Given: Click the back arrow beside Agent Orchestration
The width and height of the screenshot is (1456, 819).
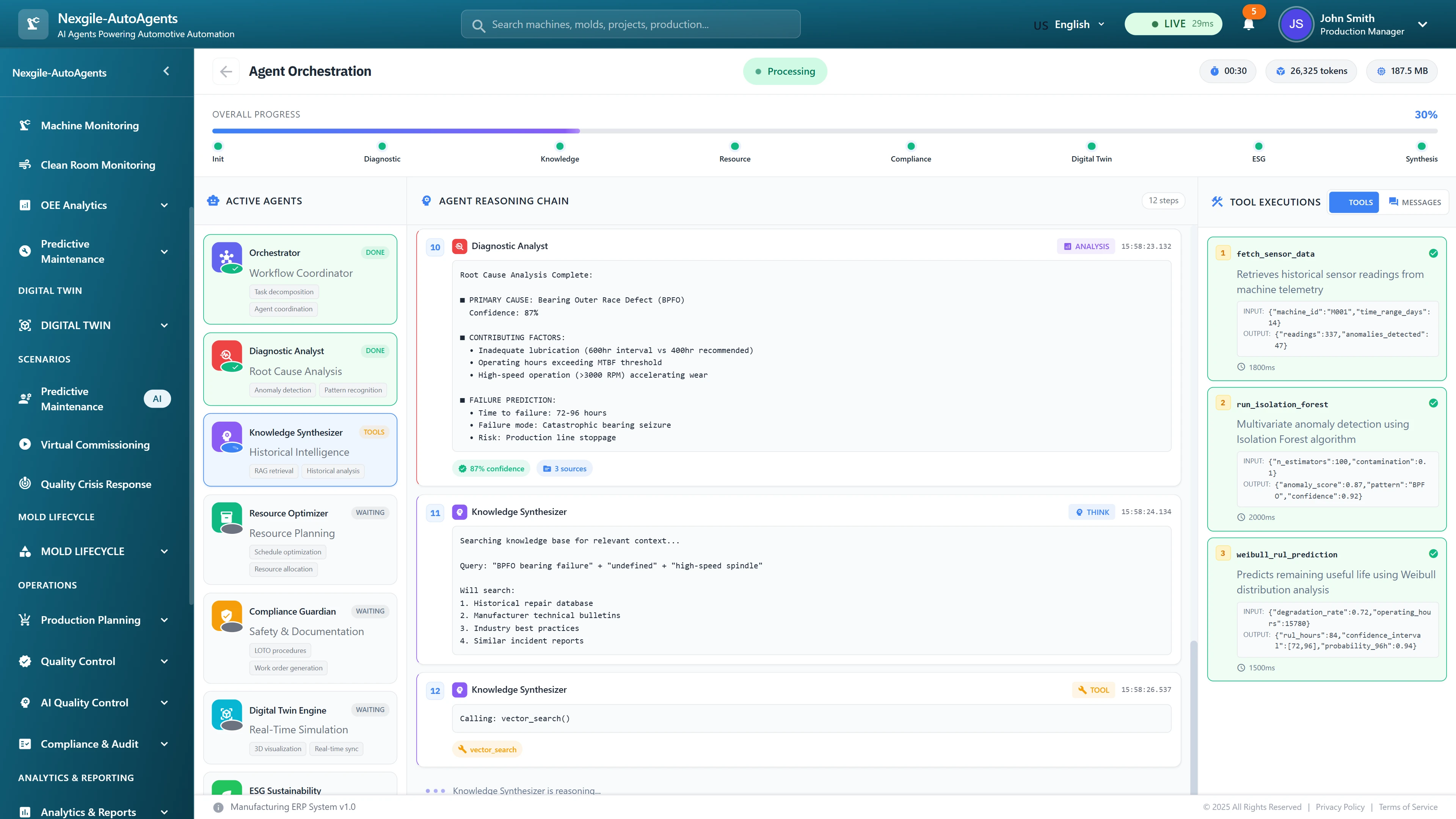Looking at the screenshot, I should (226, 71).
